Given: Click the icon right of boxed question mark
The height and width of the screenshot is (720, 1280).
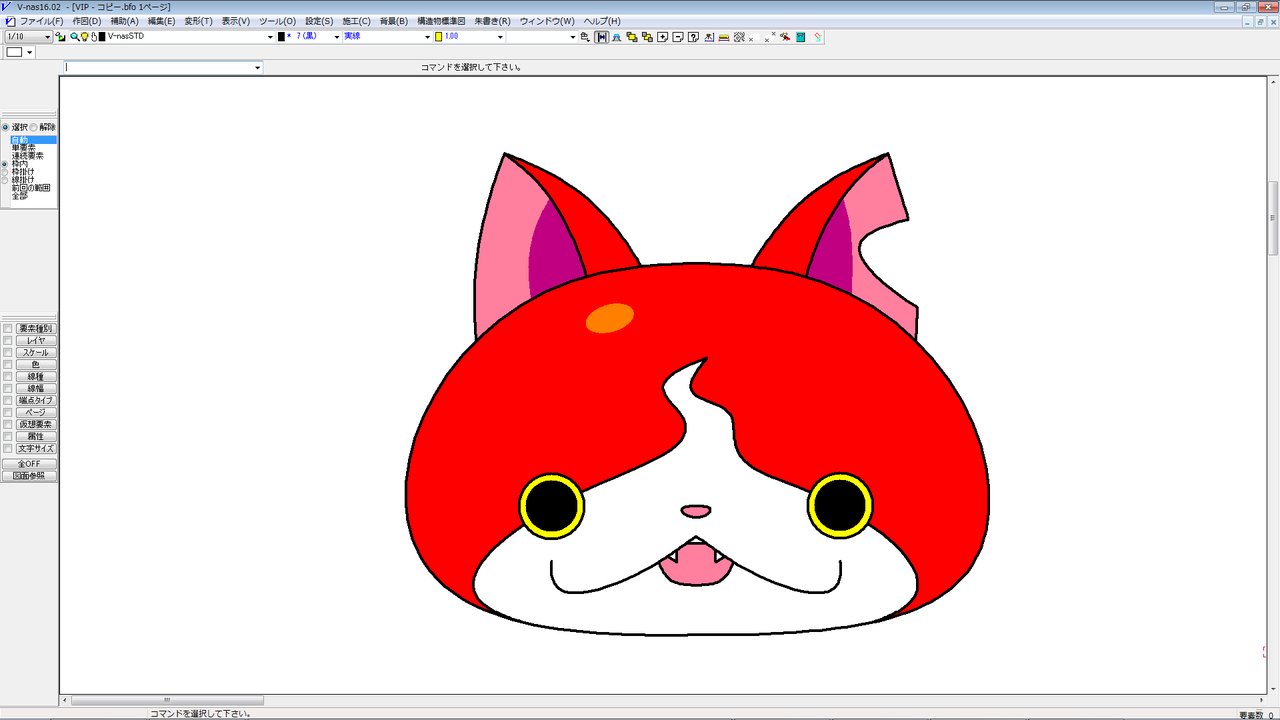Looking at the screenshot, I should (708, 37).
